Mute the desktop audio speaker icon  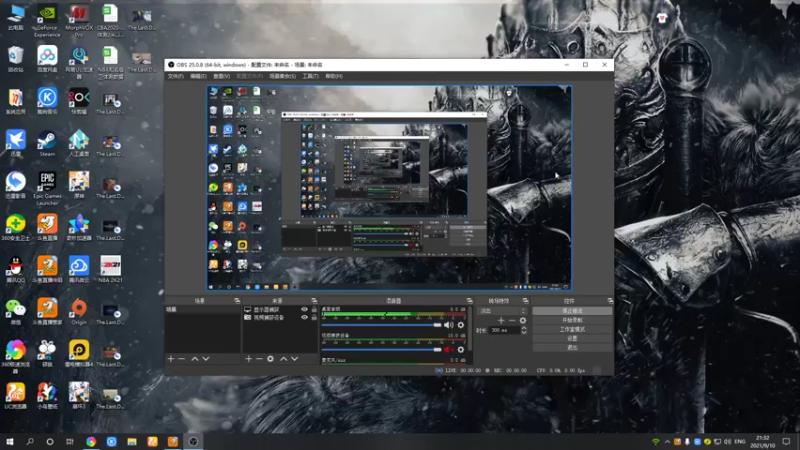[x=448, y=325]
